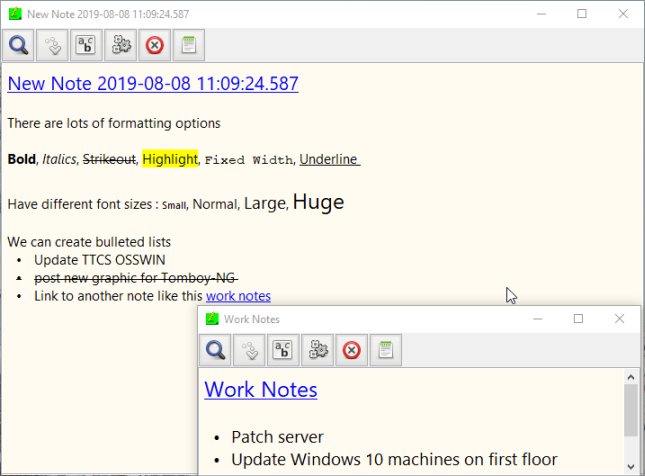The image size is (645, 476).
Task: Follow the 'work notes' link in bulleted list
Action: point(238,296)
